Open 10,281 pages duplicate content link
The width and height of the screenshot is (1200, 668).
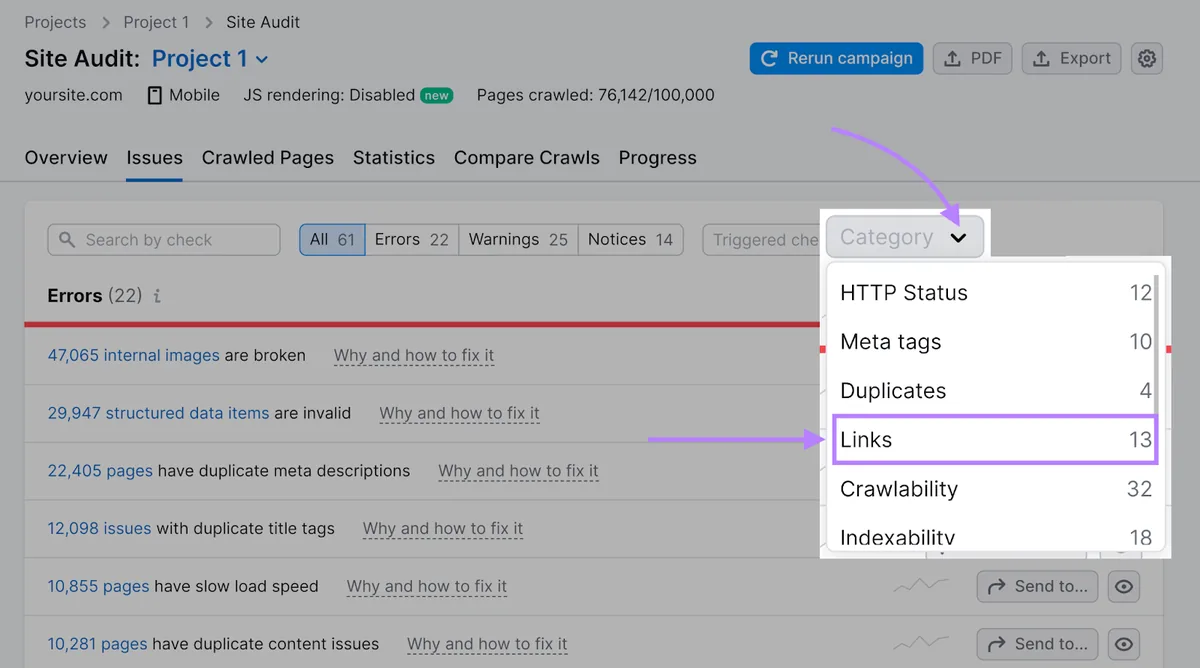point(99,644)
